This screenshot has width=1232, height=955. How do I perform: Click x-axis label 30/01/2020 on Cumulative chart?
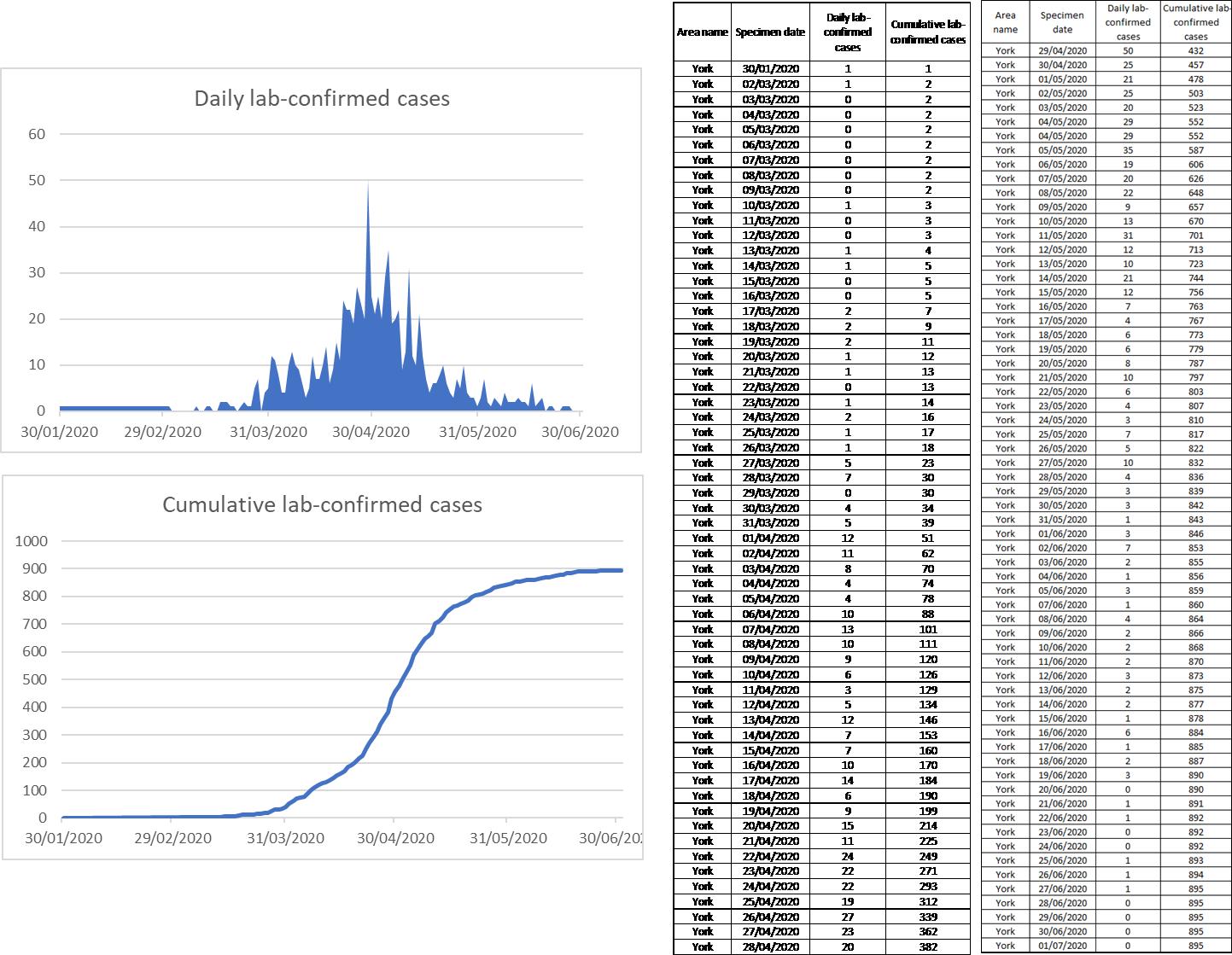pyautogui.click(x=63, y=838)
